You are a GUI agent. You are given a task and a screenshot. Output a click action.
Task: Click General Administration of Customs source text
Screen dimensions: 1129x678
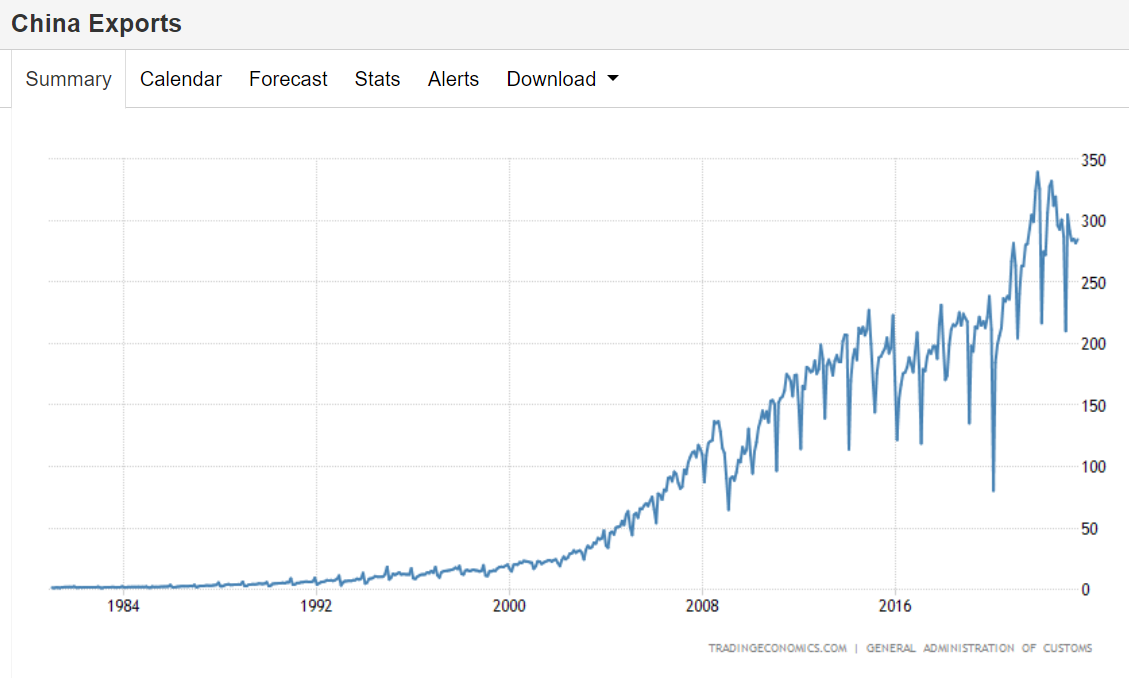[x=979, y=648]
